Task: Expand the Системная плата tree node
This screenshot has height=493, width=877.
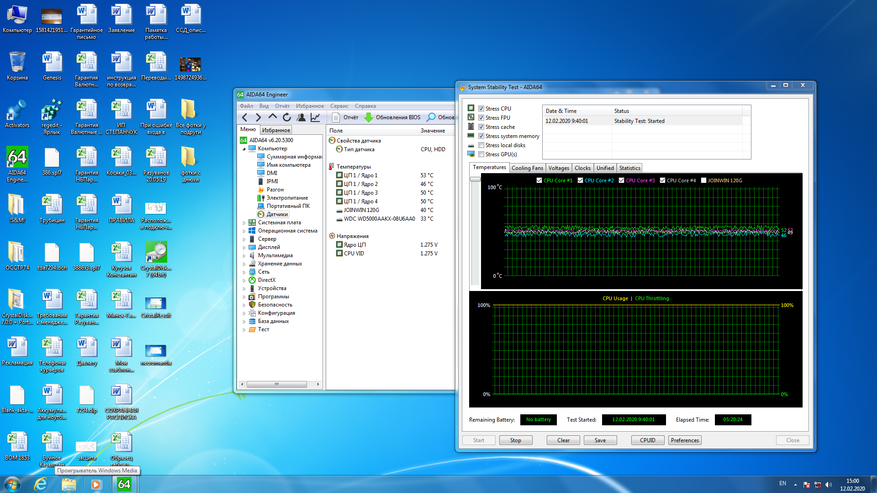Action: [x=245, y=222]
